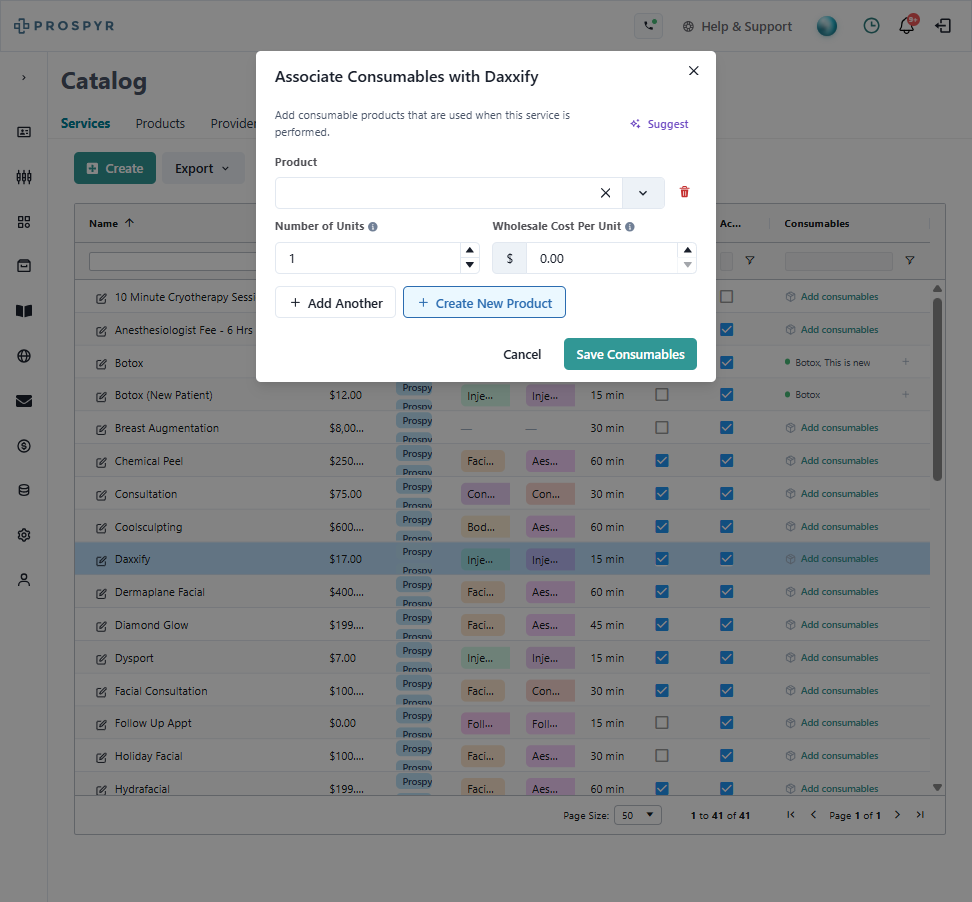The height and width of the screenshot is (902, 972).
Task: Expand the left sidebar with chevron
Action: [x=24, y=77]
